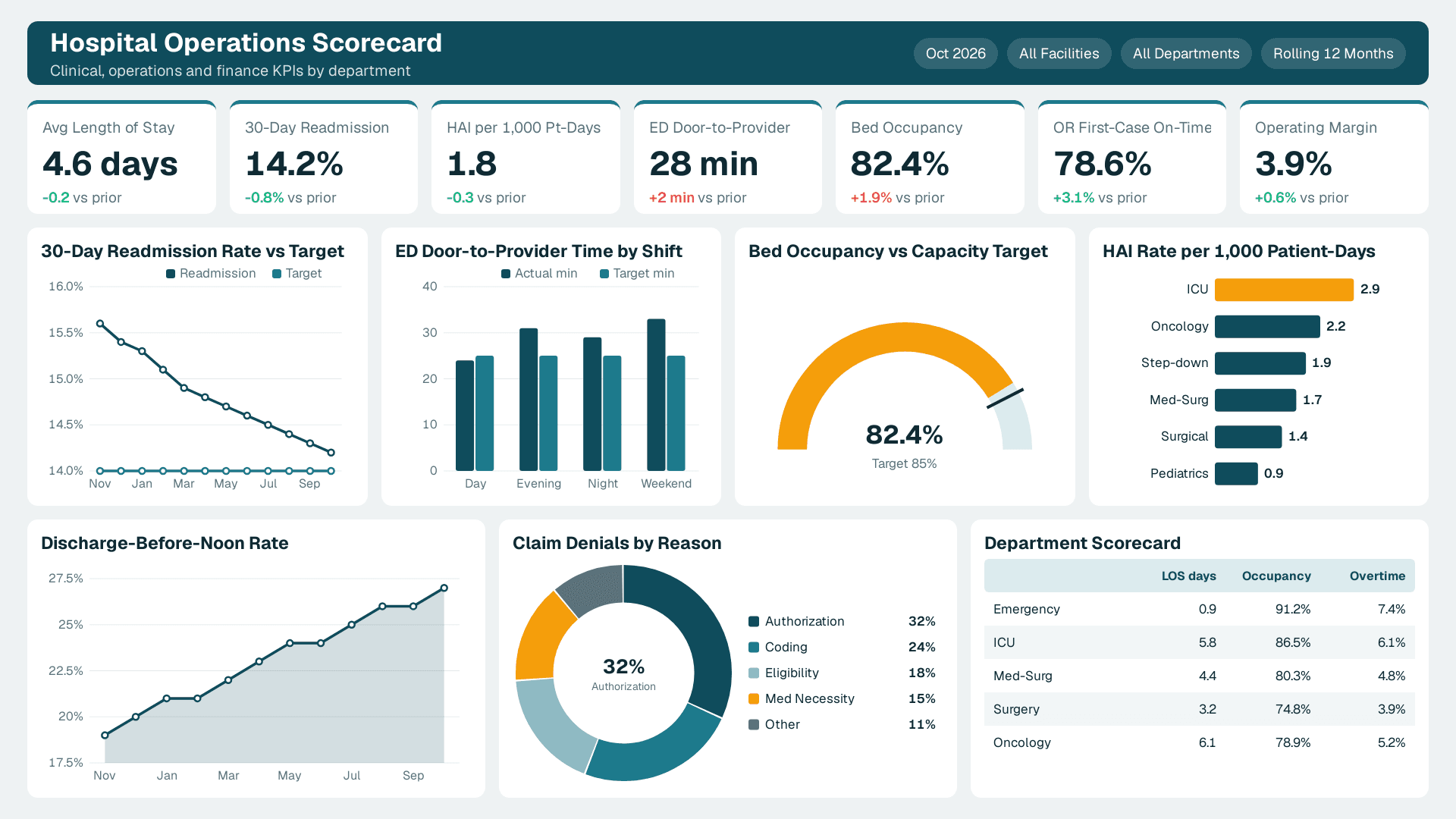Screen dimensions: 1456x819
Task: Click the Authorization legend color swatch
Action: coord(754,622)
